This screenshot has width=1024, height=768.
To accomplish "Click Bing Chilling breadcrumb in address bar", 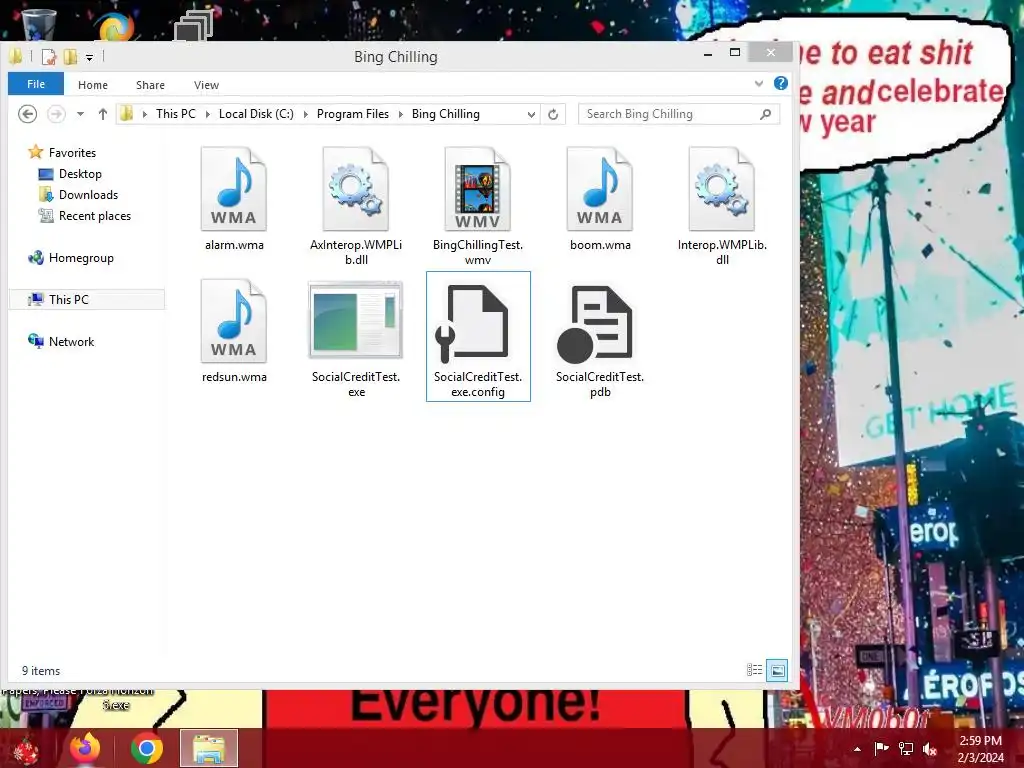I will 445,114.
